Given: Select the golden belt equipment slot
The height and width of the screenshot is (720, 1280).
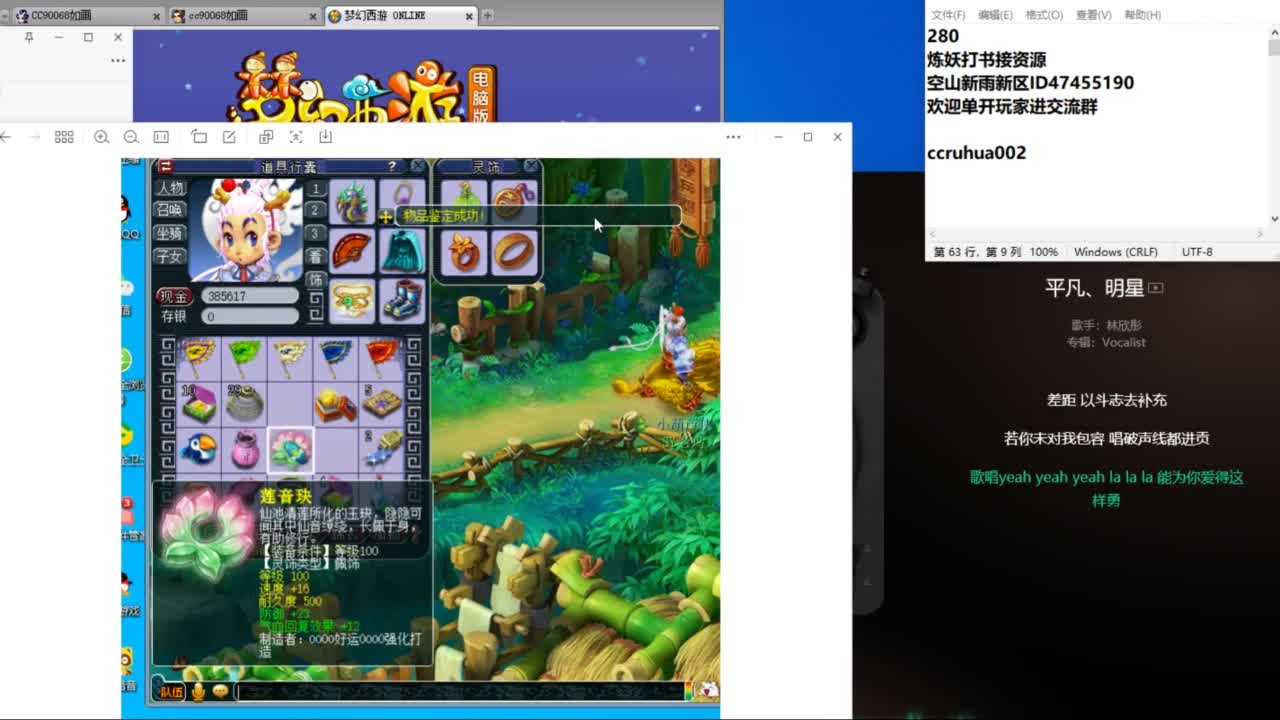Looking at the screenshot, I should tap(352, 299).
